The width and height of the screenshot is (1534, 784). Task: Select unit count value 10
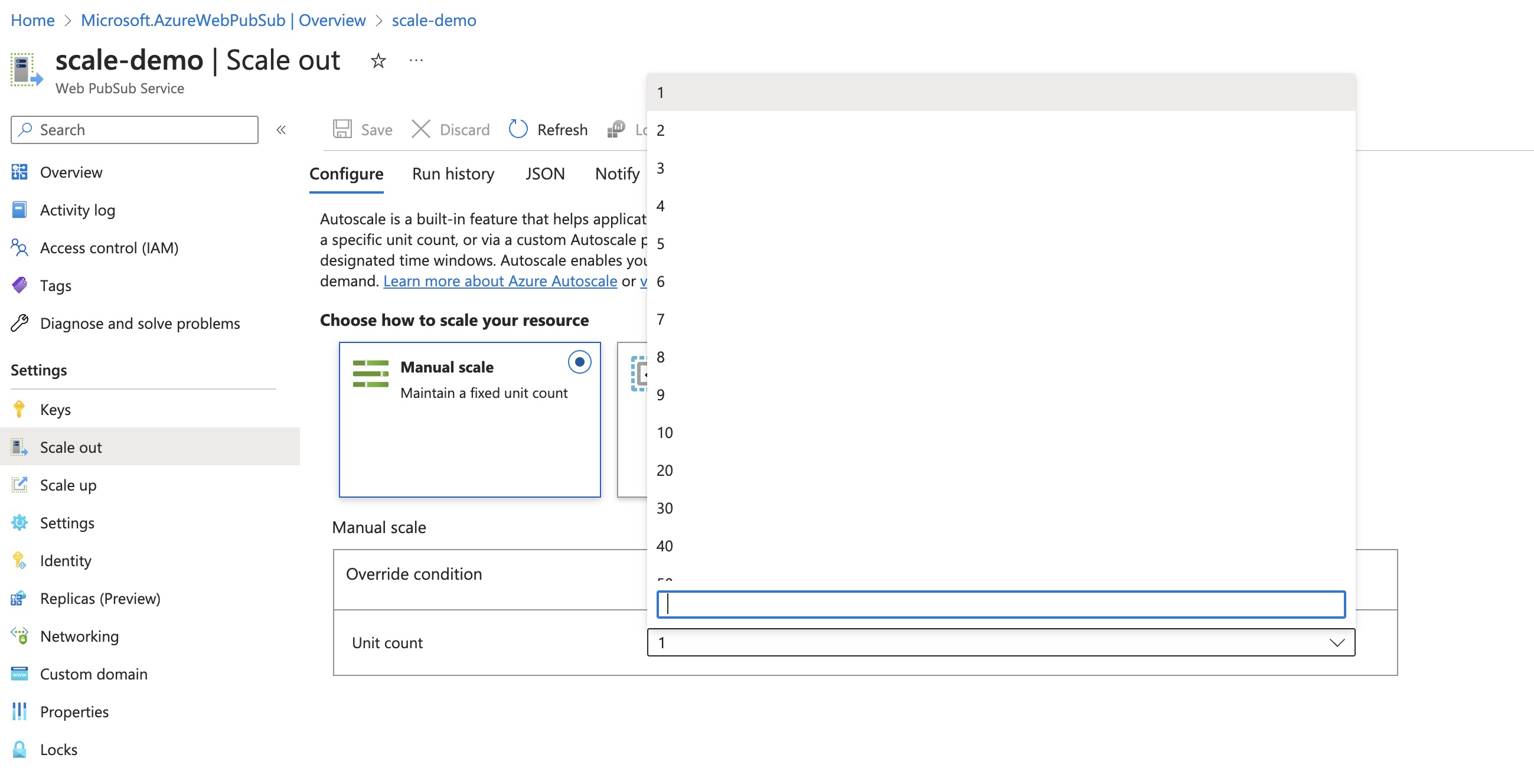pos(665,432)
